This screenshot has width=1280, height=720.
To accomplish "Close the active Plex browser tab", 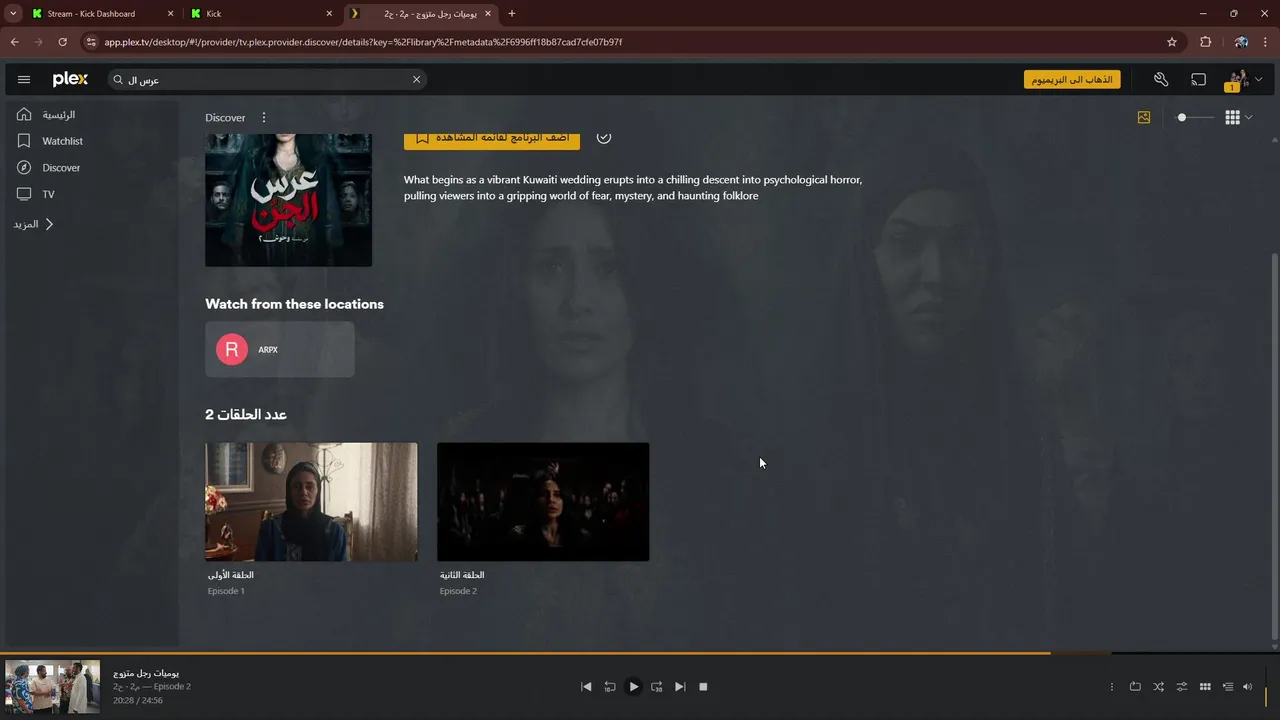I will coord(488,14).
